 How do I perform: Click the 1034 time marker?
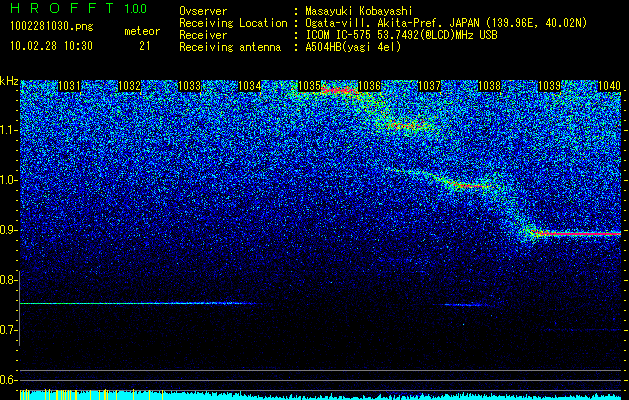[x=250, y=86]
